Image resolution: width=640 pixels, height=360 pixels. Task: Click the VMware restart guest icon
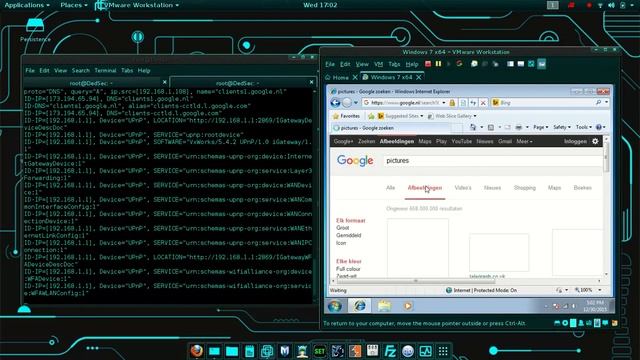click(459, 64)
